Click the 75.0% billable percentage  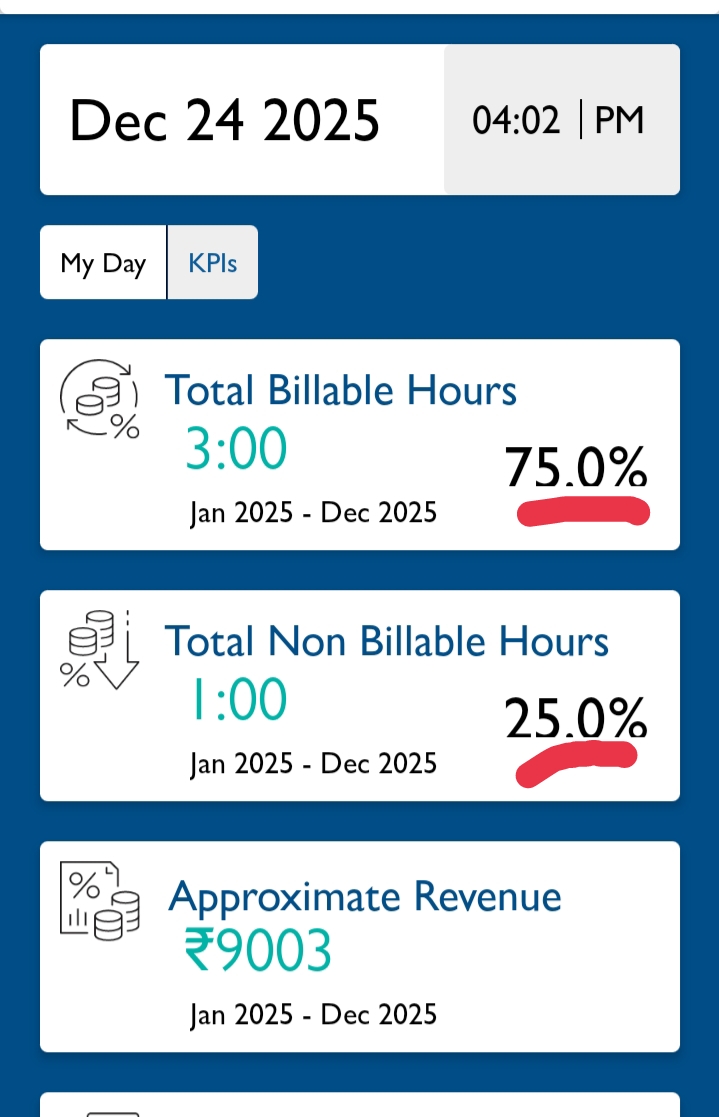(x=575, y=466)
